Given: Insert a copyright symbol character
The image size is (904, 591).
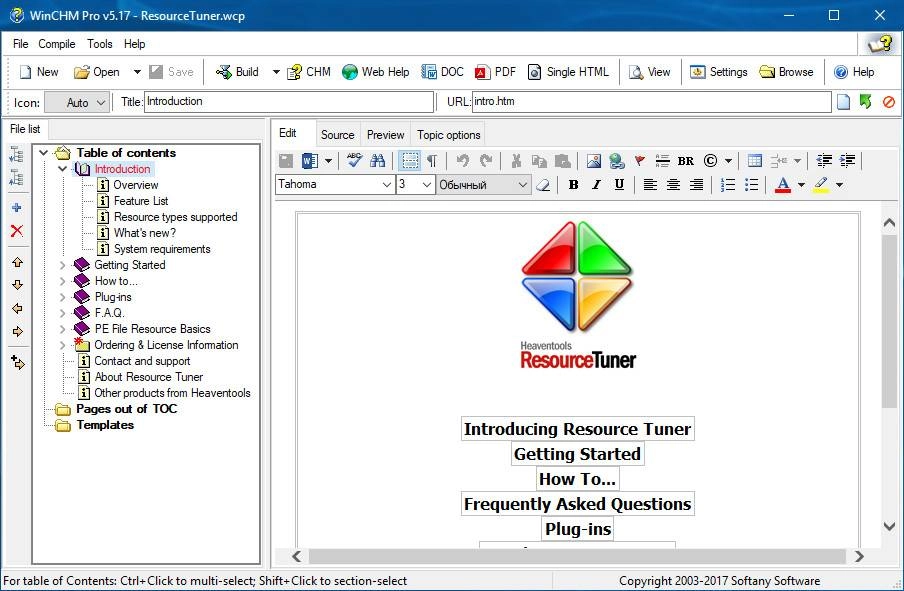Looking at the screenshot, I should click(x=710, y=161).
